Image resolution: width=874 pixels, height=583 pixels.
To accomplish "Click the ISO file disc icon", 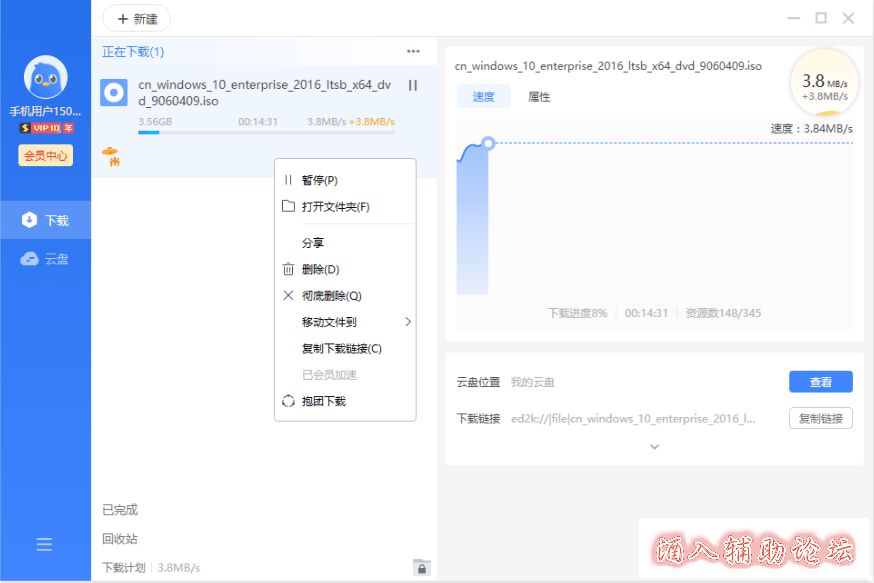I will coord(114,93).
